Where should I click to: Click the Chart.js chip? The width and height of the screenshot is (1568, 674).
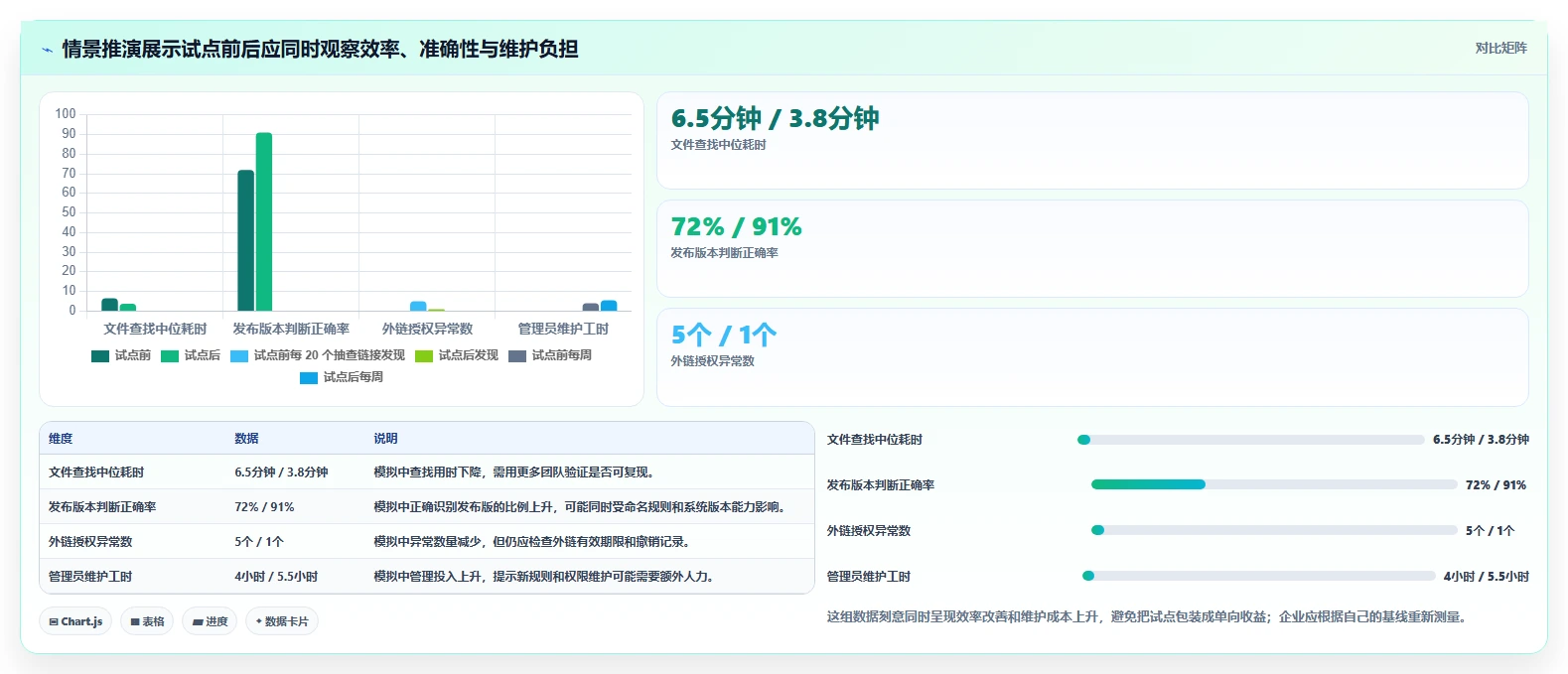pos(75,621)
